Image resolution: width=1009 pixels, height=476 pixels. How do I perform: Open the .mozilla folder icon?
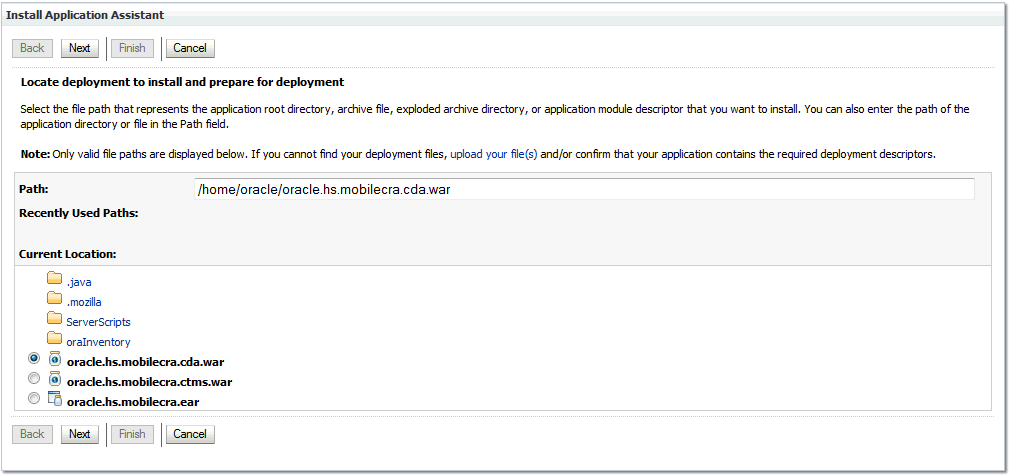(x=54, y=299)
